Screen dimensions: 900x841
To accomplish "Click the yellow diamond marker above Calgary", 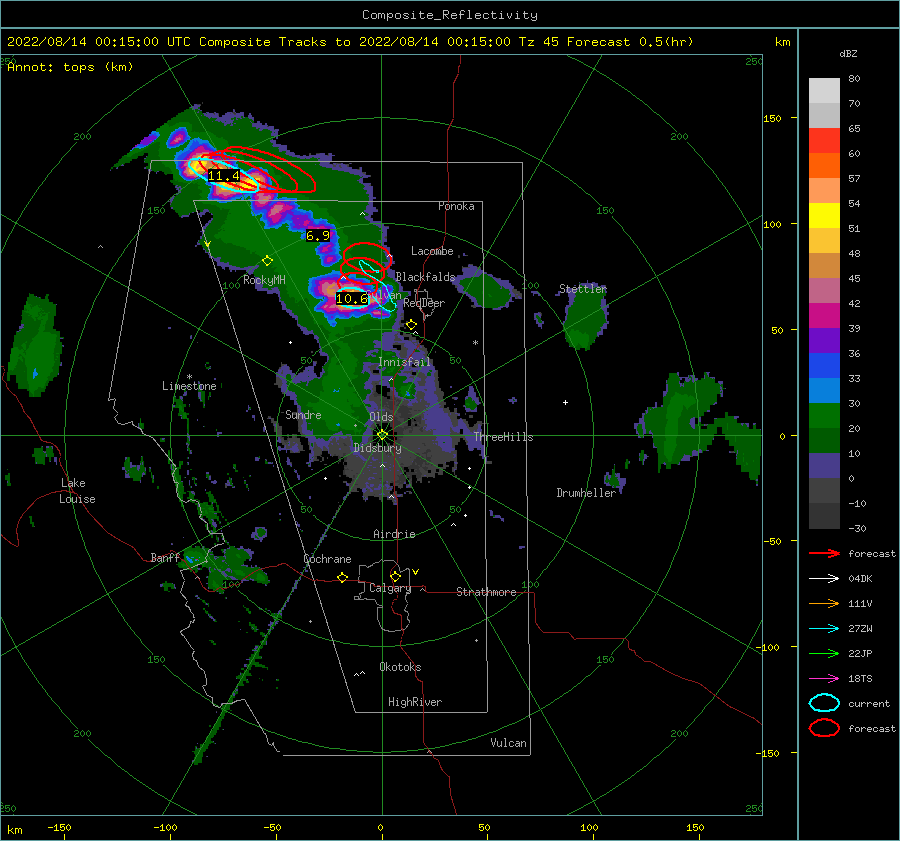I will coord(395,576).
